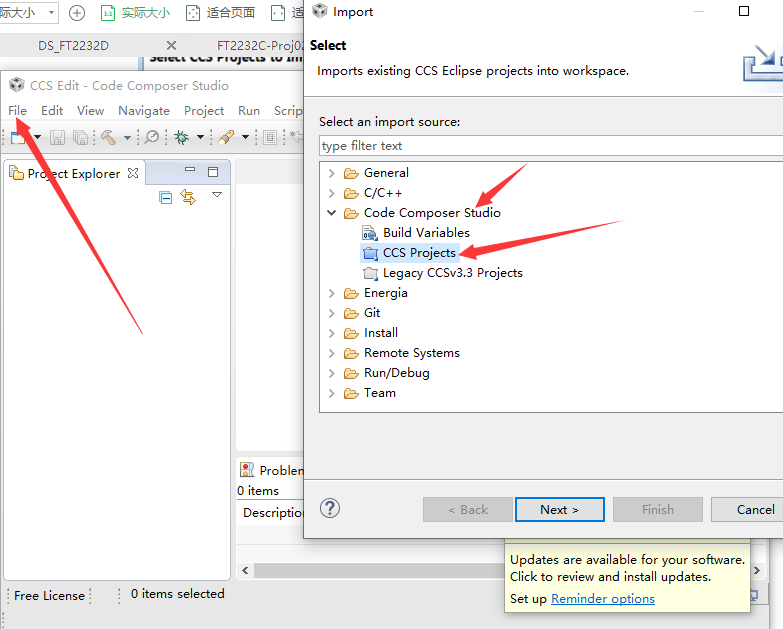Click the Save All toolbar icon

coord(80,137)
